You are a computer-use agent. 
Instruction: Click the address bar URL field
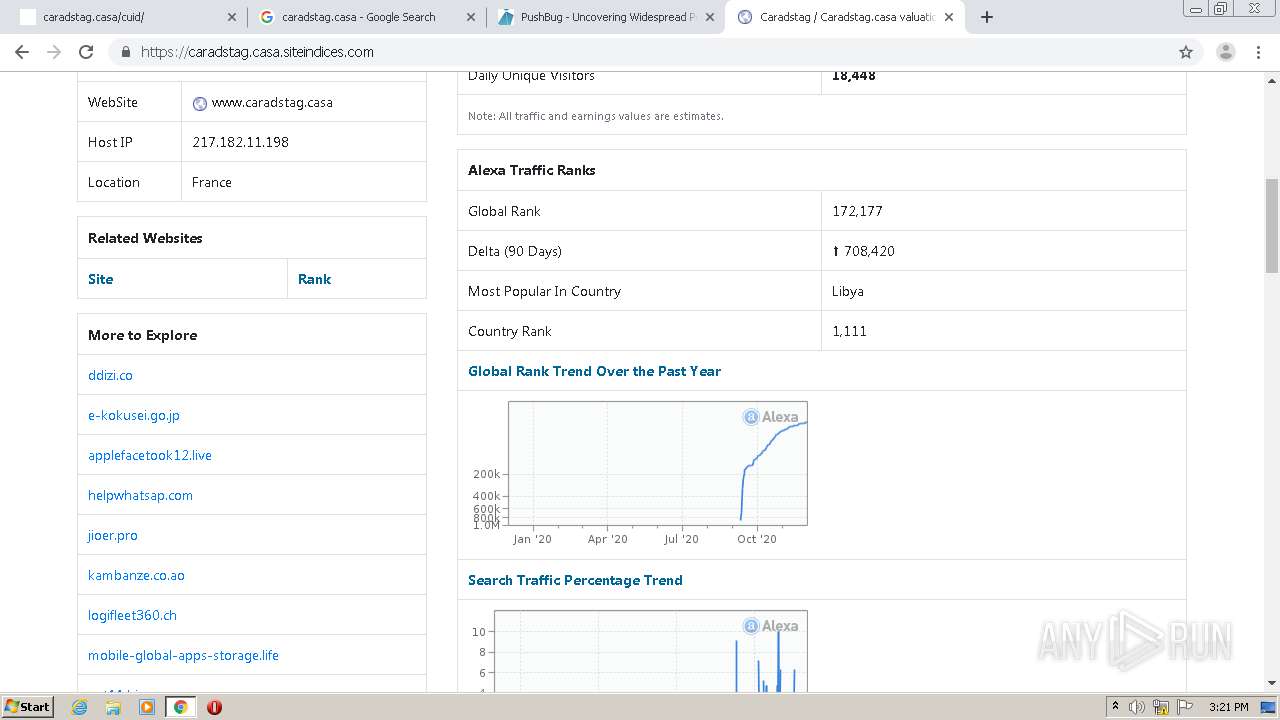(x=640, y=52)
